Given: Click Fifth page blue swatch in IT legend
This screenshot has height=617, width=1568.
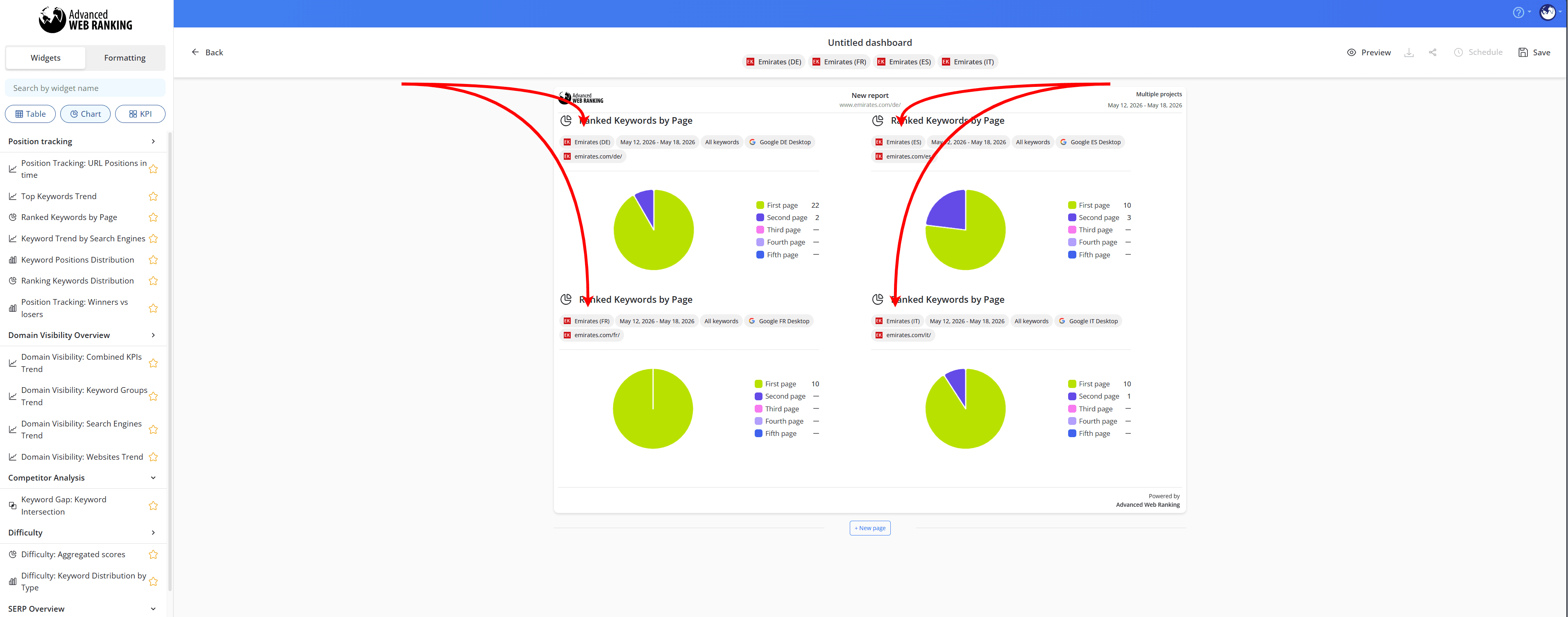Looking at the screenshot, I should [1073, 433].
